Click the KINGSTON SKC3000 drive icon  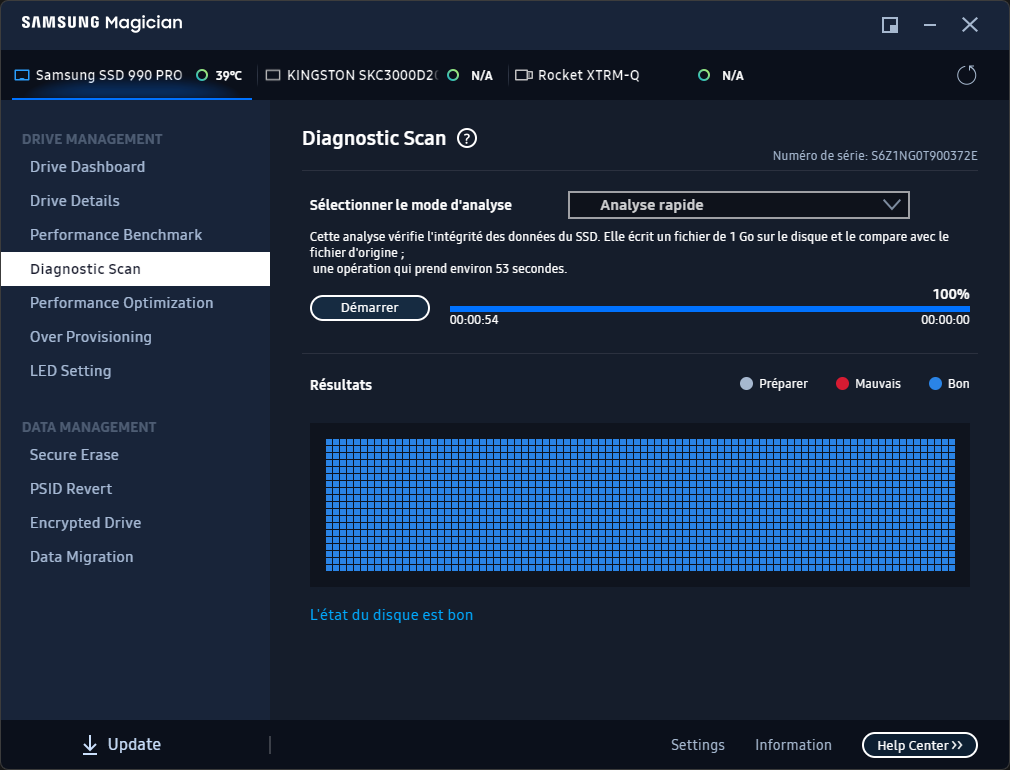tap(273, 75)
